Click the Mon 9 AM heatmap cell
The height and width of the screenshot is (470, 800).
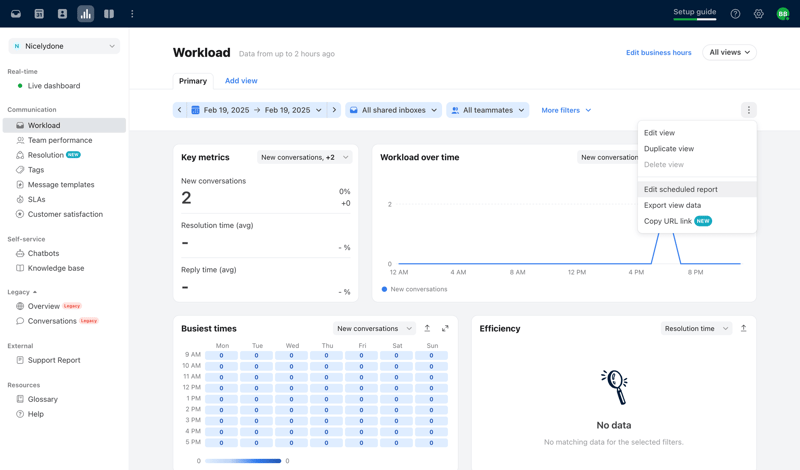(x=221, y=355)
